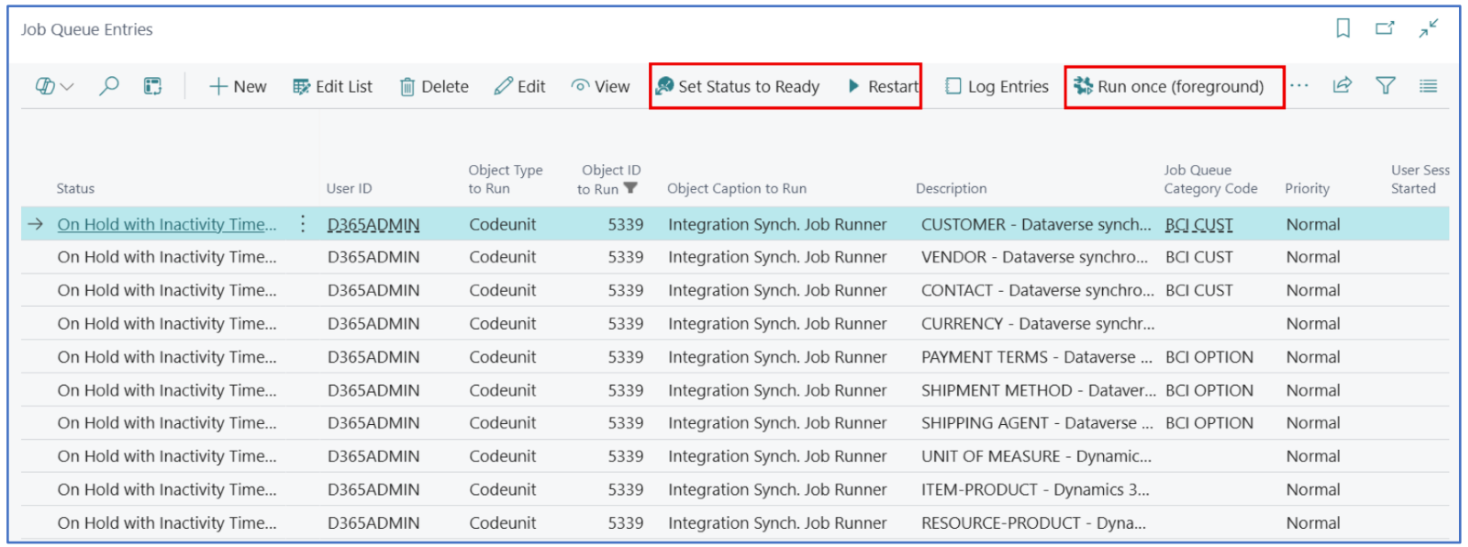Click the list analysis mode icon
The height and width of the screenshot is (547, 1468).
pos(152,87)
